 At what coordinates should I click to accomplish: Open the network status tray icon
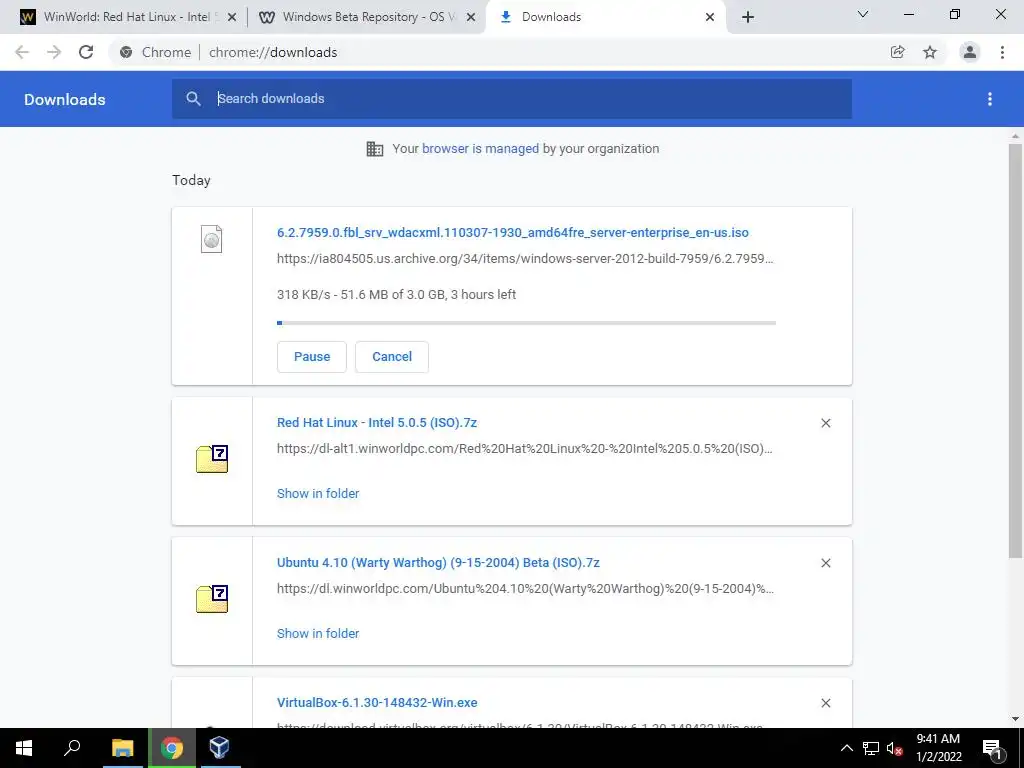(x=871, y=748)
